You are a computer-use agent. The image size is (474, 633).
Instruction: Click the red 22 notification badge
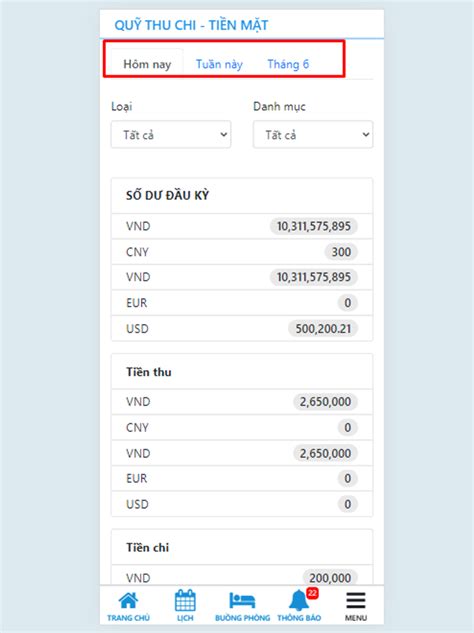tap(312, 593)
